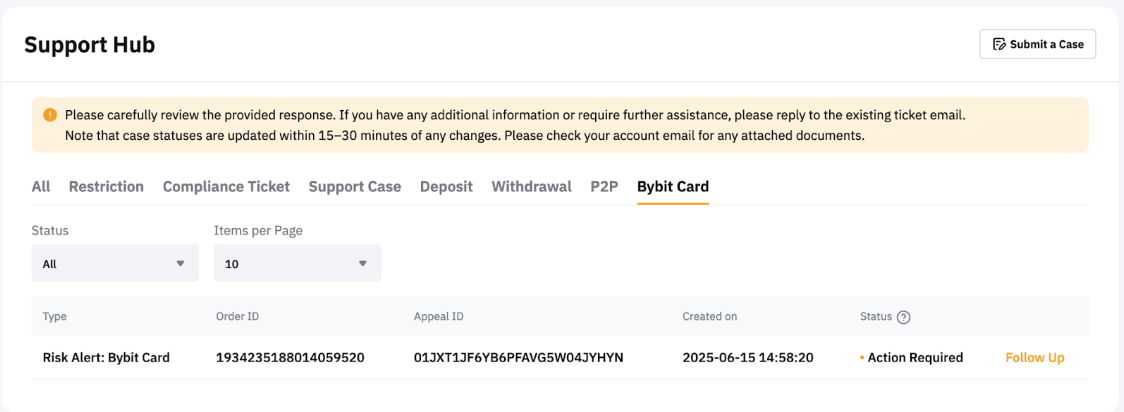
Task: Open the Withdrawal tab
Action: 531,186
